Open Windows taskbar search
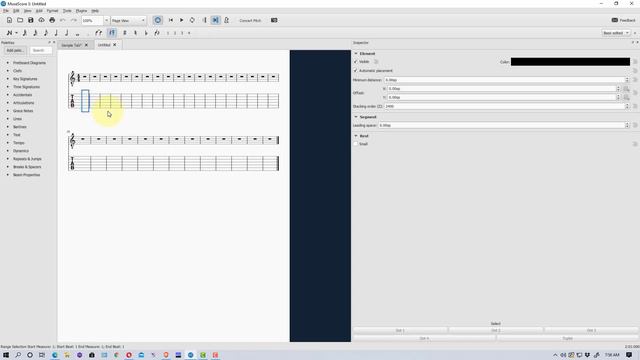Viewport: 640px width, 360px height. pos(18,355)
